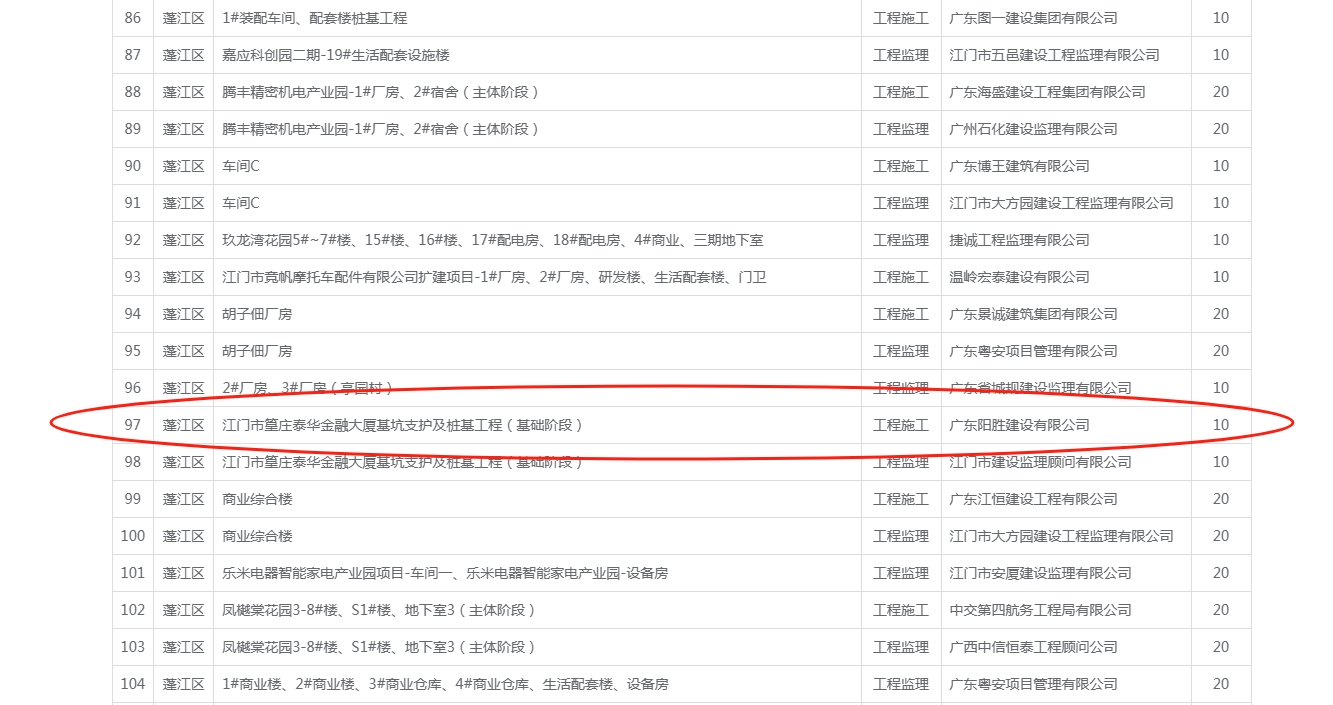Open the 玖龙湾花园5#~7#楼 project entry

coord(492,240)
